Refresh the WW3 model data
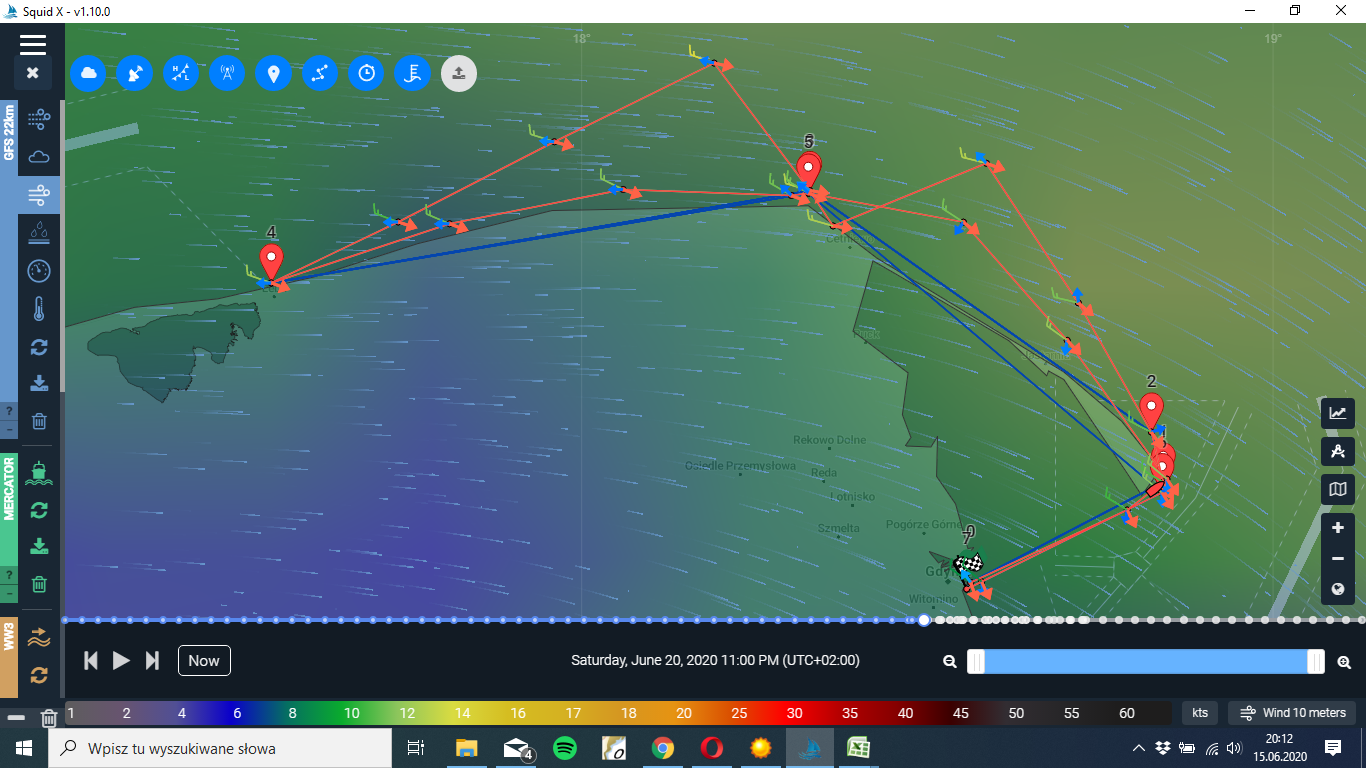The height and width of the screenshot is (768, 1366). pyautogui.click(x=39, y=675)
